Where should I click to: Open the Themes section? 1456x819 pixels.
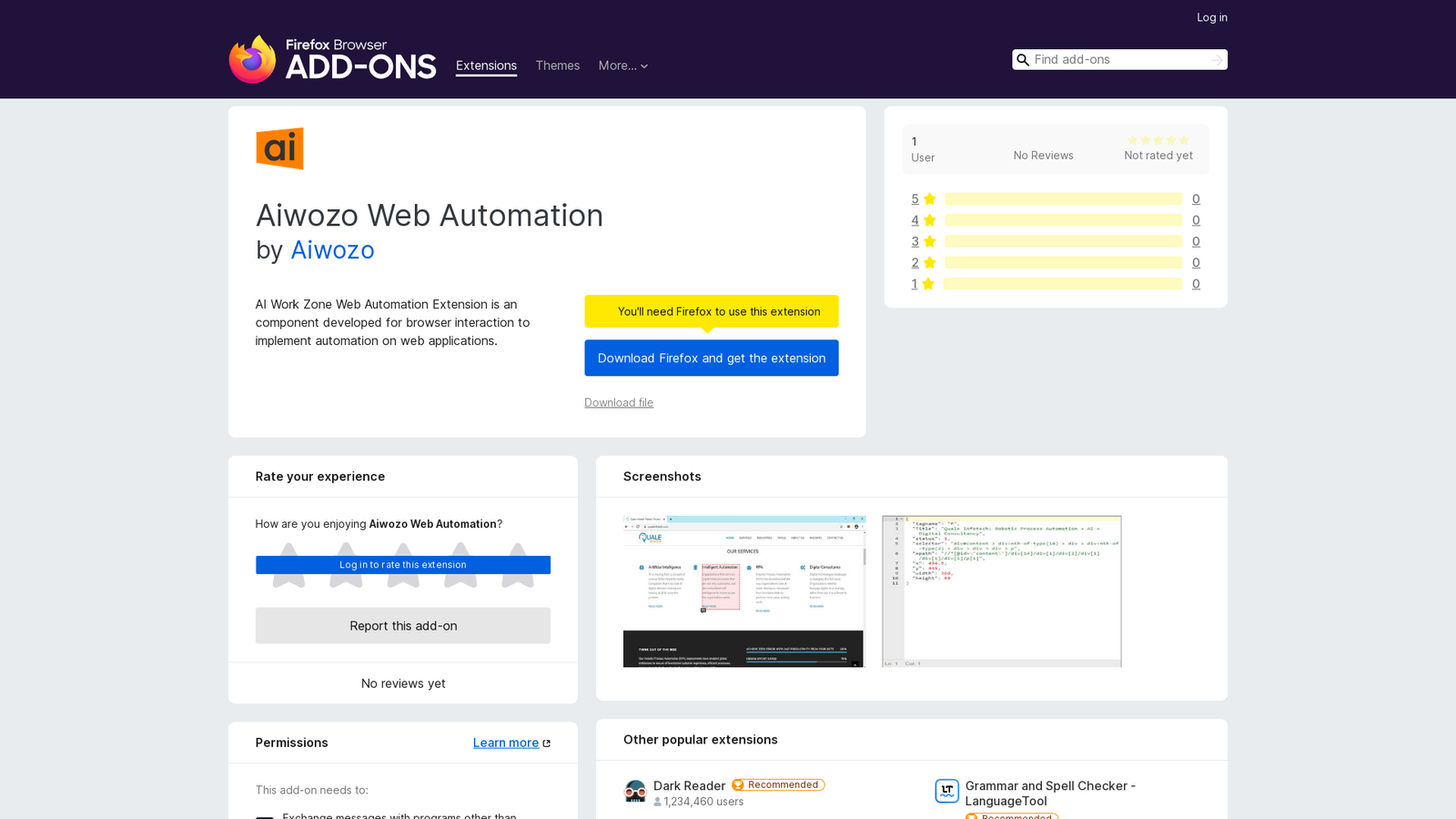[x=558, y=66]
